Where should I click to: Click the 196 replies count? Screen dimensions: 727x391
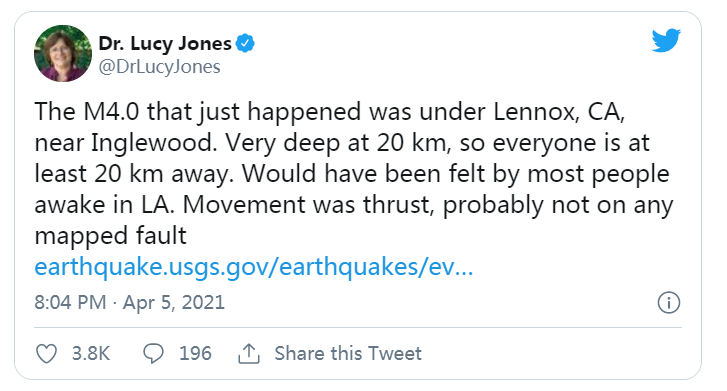pos(195,353)
